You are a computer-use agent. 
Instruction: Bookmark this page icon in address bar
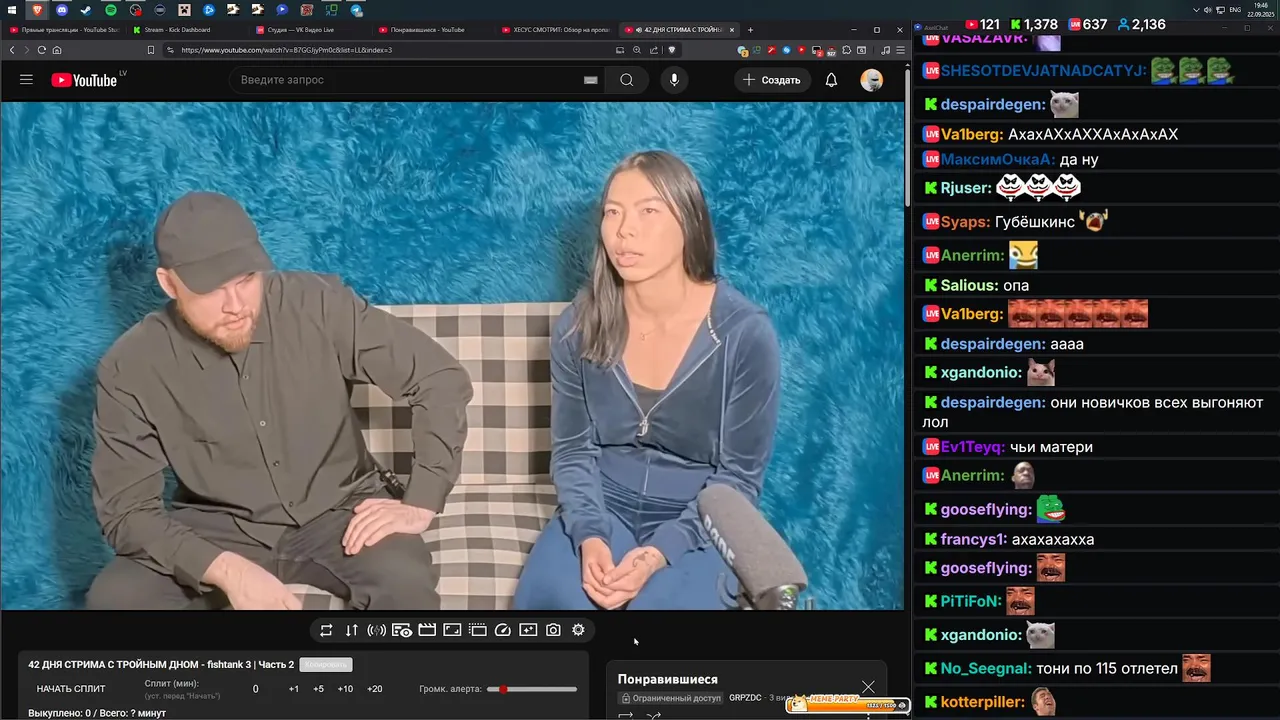[x=151, y=50]
